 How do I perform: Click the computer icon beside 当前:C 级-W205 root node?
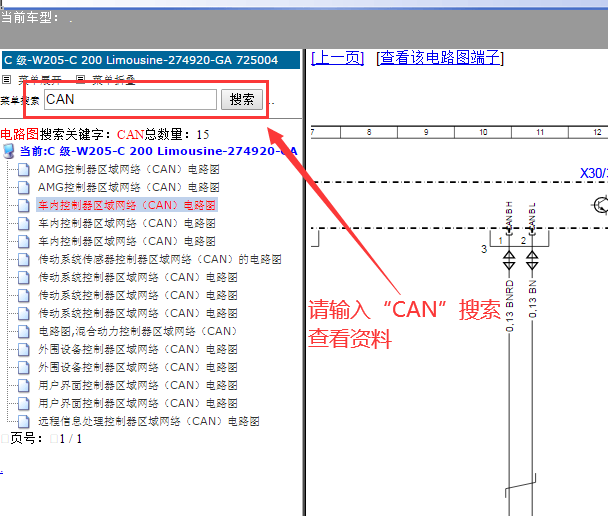(9, 151)
